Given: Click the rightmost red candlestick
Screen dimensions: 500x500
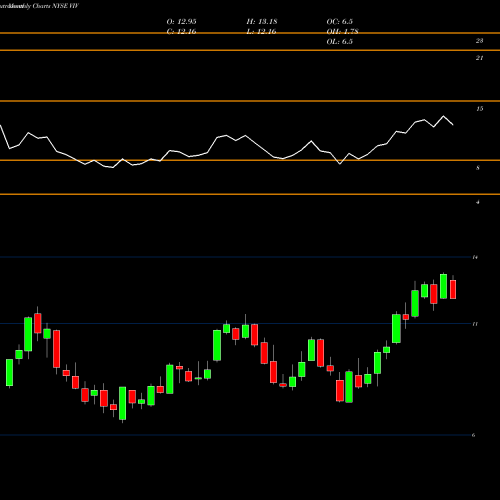Looking at the screenshot, I should point(453,289).
